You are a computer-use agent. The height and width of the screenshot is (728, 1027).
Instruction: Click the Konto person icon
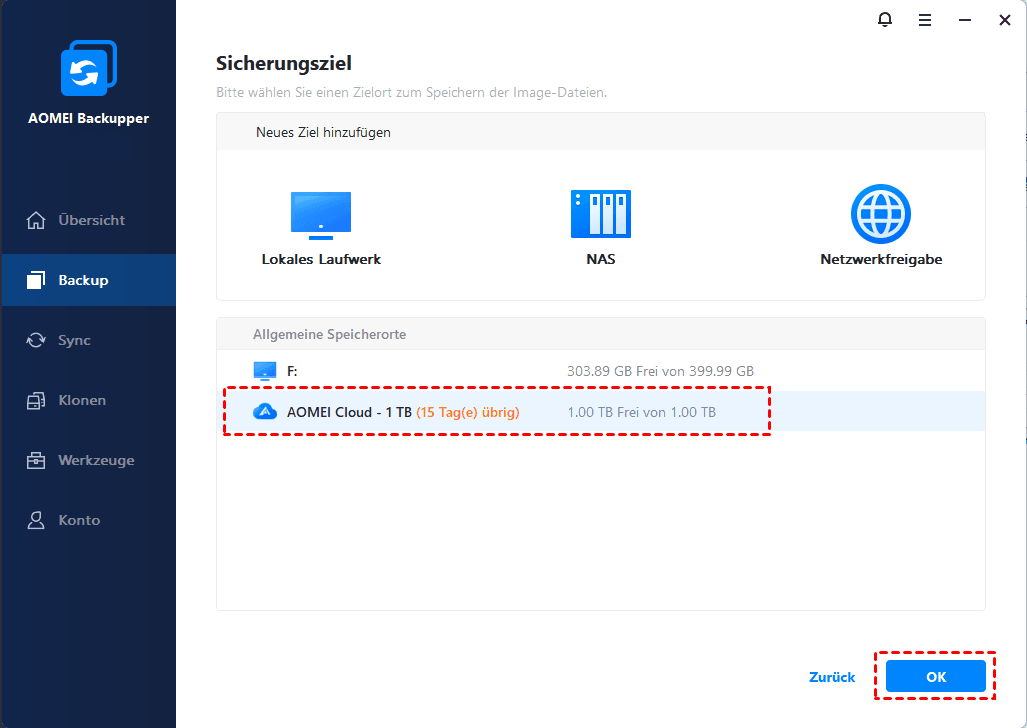[36, 520]
